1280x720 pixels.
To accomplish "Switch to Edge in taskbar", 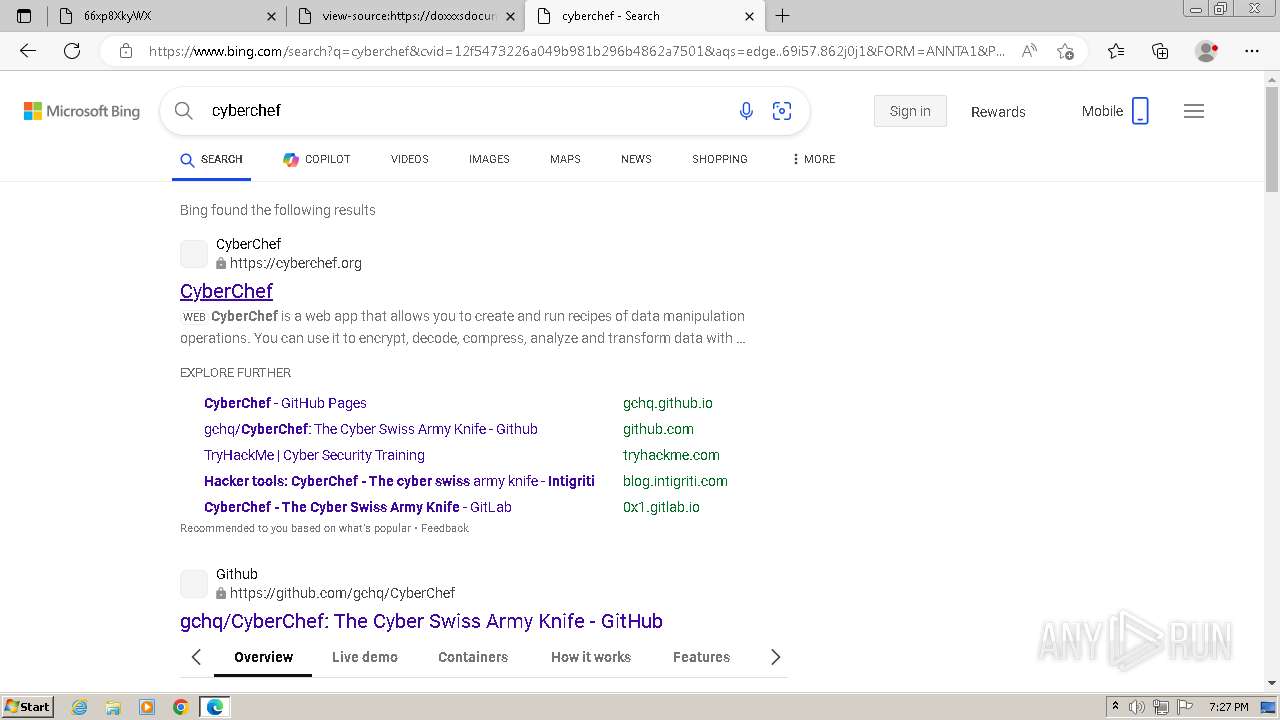I will (x=214, y=707).
